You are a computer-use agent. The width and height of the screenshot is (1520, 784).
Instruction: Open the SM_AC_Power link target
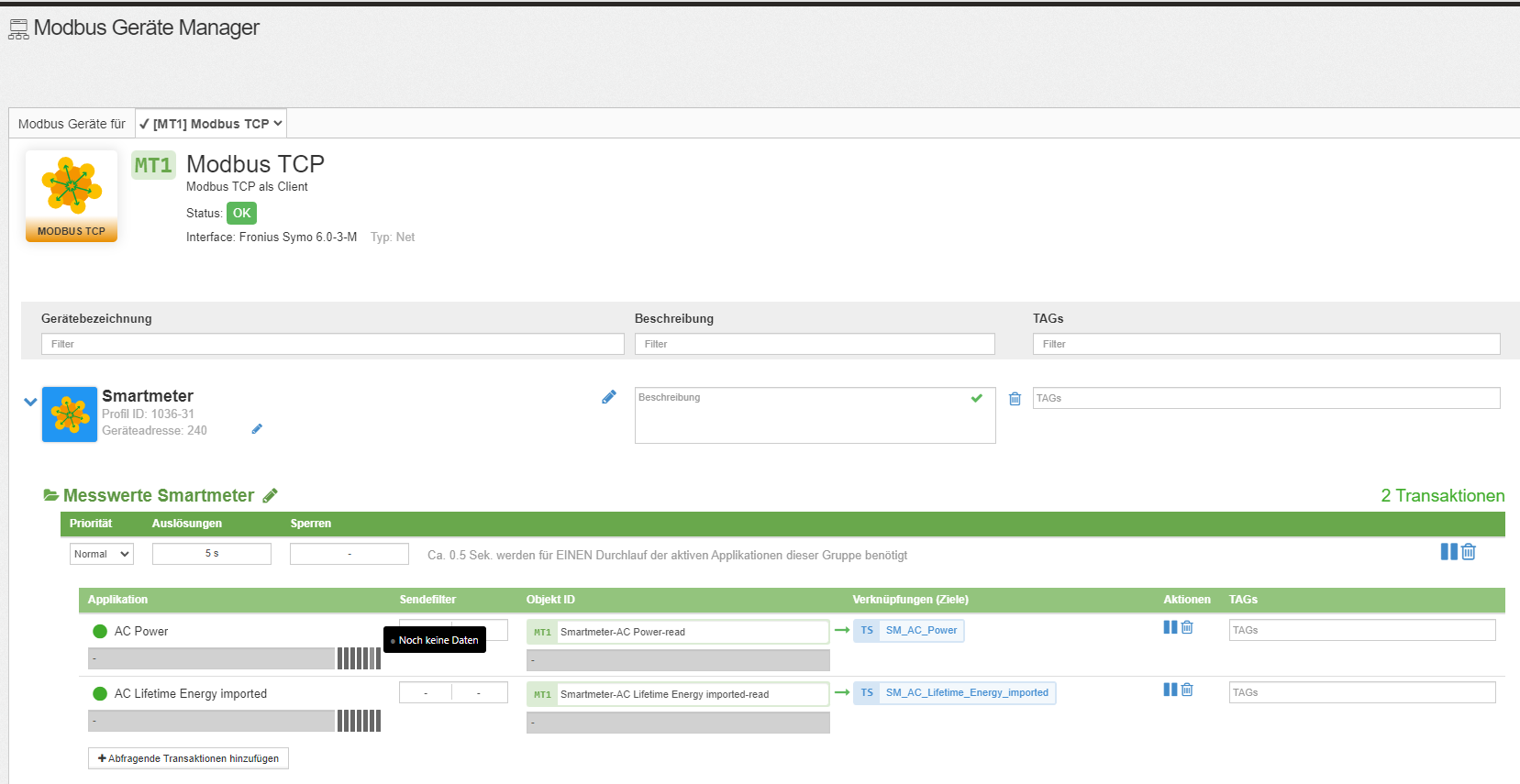[x=921, y=630]
